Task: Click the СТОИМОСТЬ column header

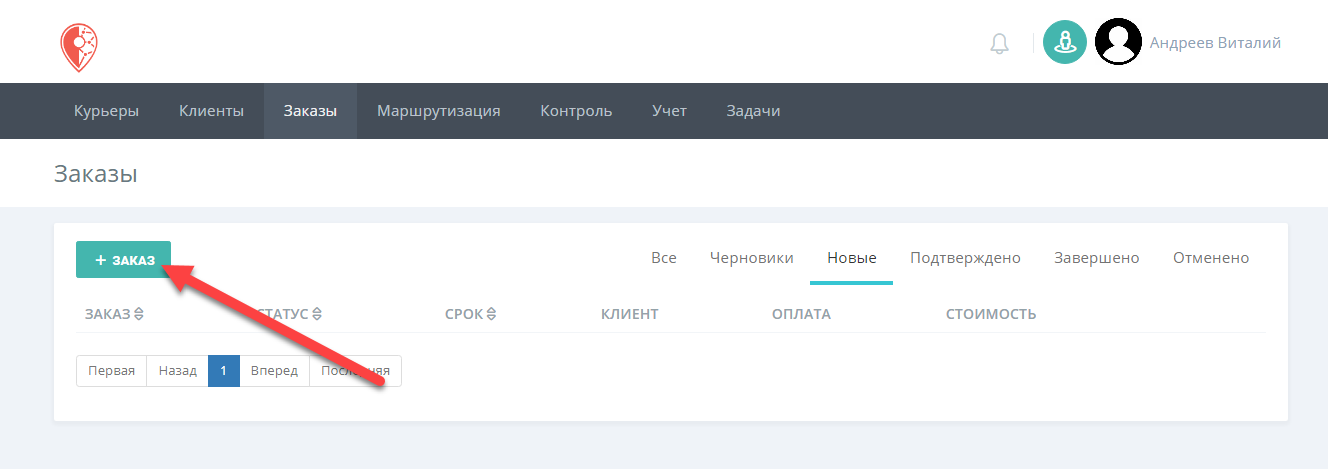Action: [991, 314]
